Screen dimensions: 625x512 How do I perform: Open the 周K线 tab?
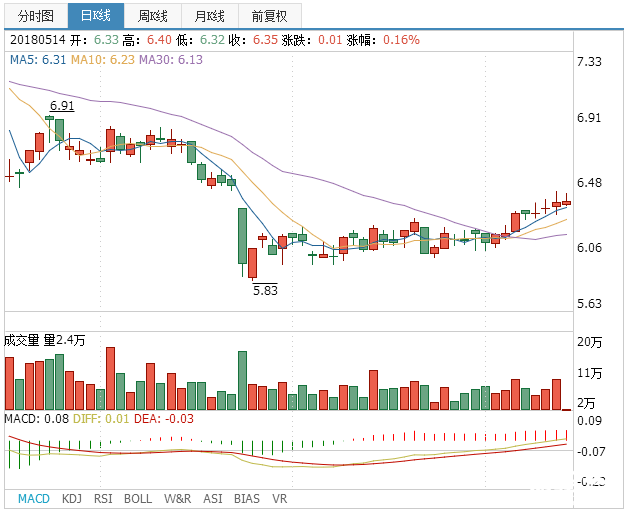pos(153,16)
